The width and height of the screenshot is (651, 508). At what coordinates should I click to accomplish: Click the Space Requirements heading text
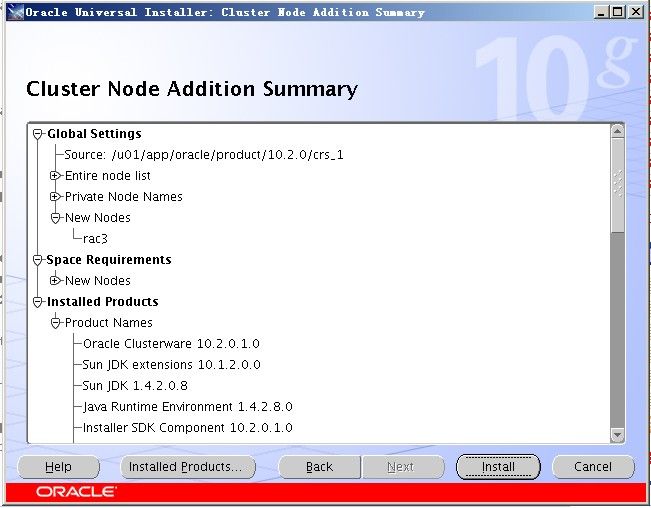pyautogui.click(x=109, y=260)
